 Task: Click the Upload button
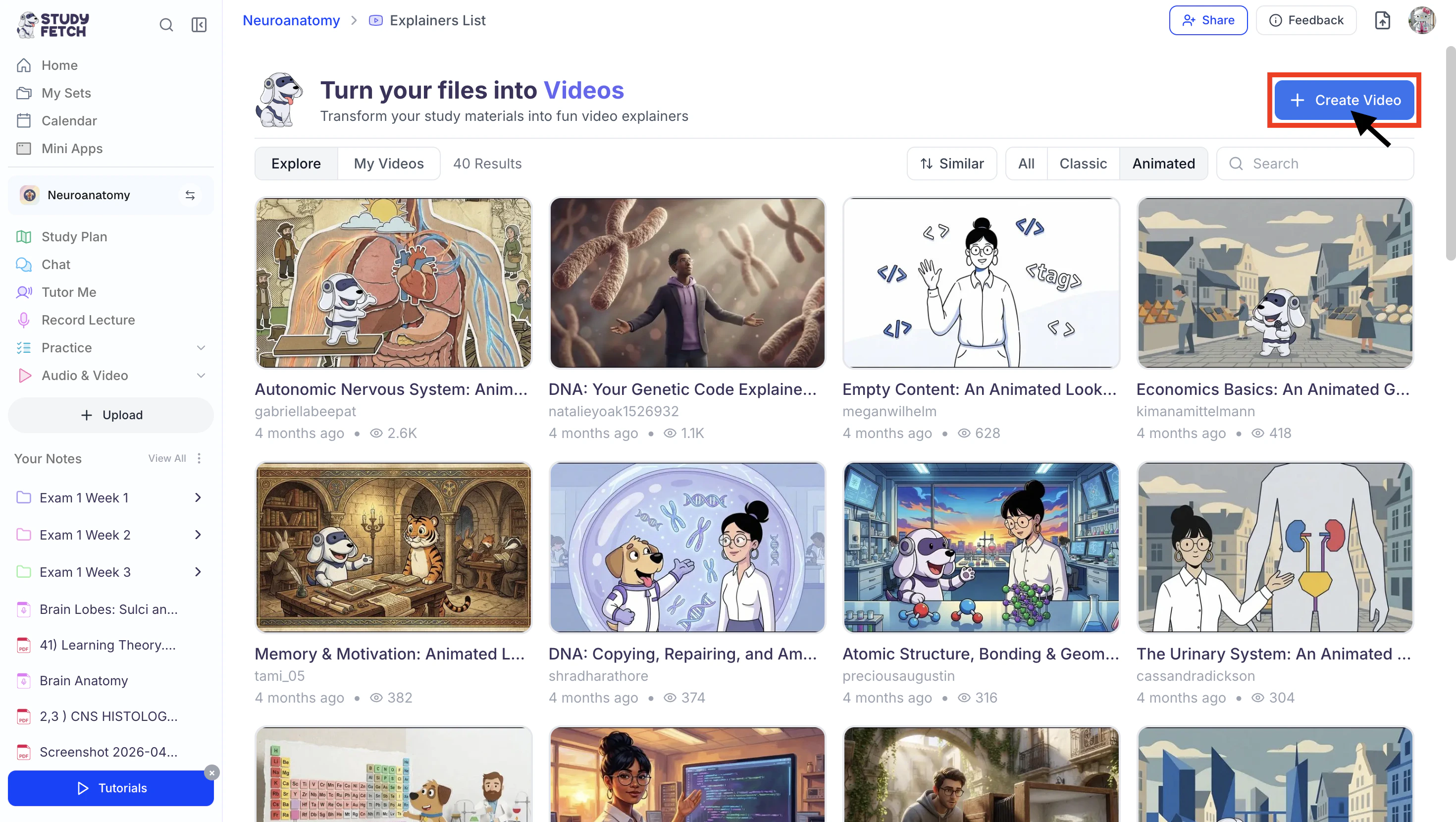point(111,415)
